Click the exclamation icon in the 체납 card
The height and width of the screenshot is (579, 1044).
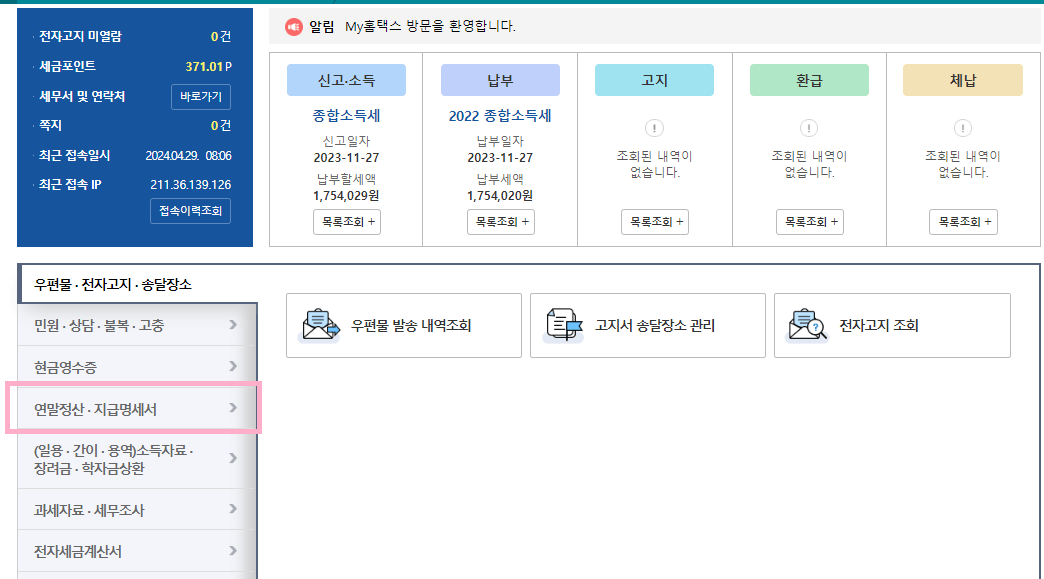pyautogui.click(x=962, y=129)
